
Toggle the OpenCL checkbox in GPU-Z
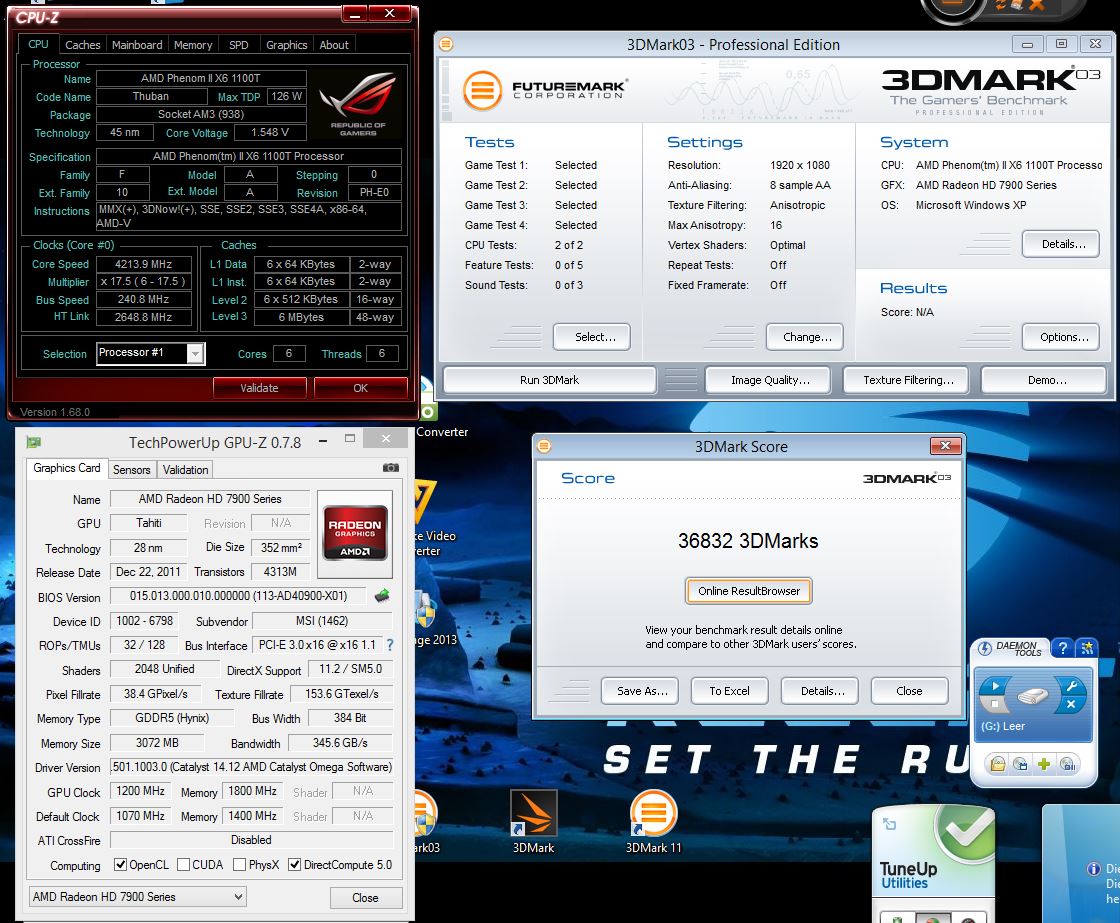(x=121, y=864)
